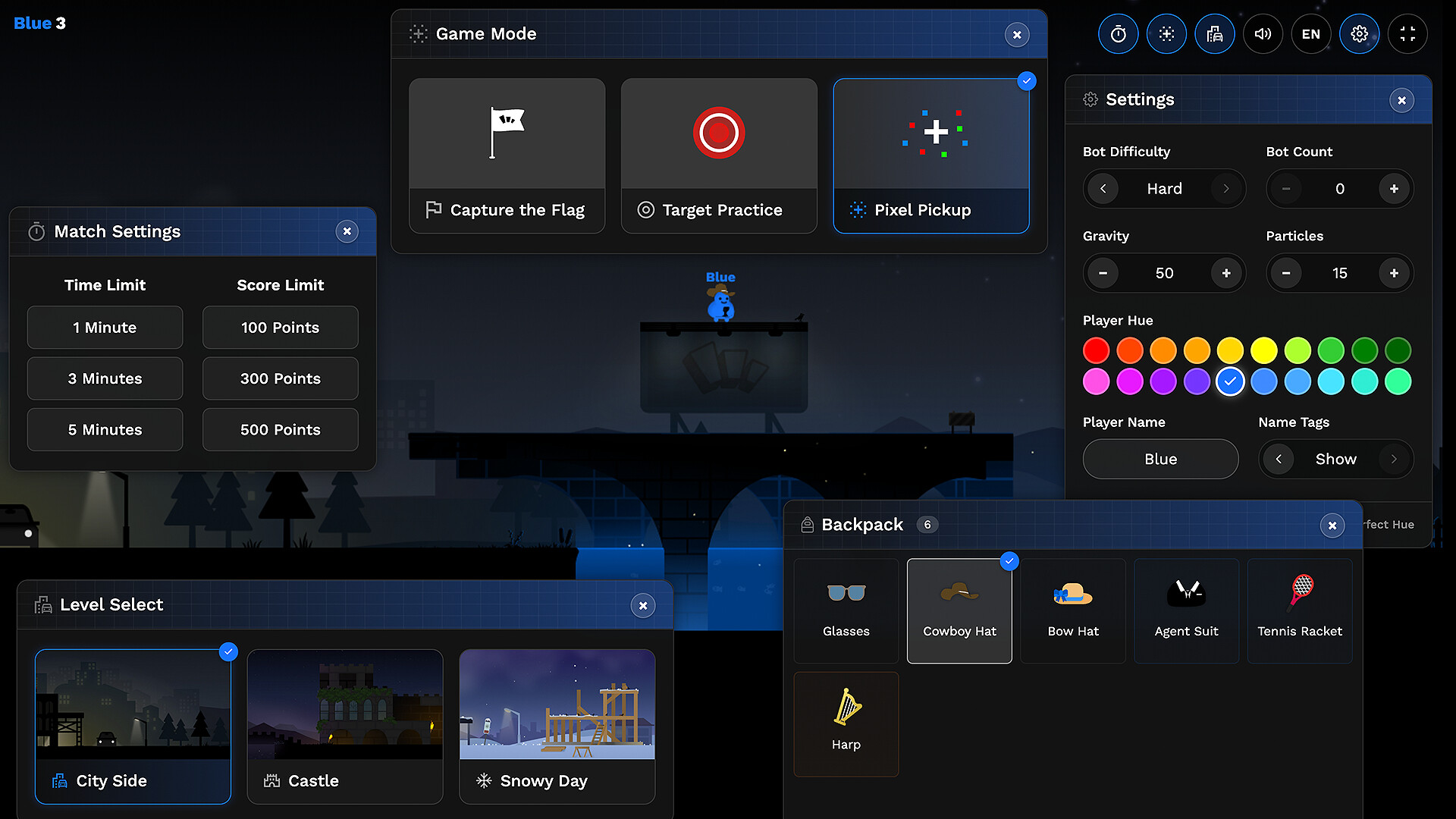Increase Bot Count with plus button
Screen dimensions: 1456x819
coord(1394,189)
